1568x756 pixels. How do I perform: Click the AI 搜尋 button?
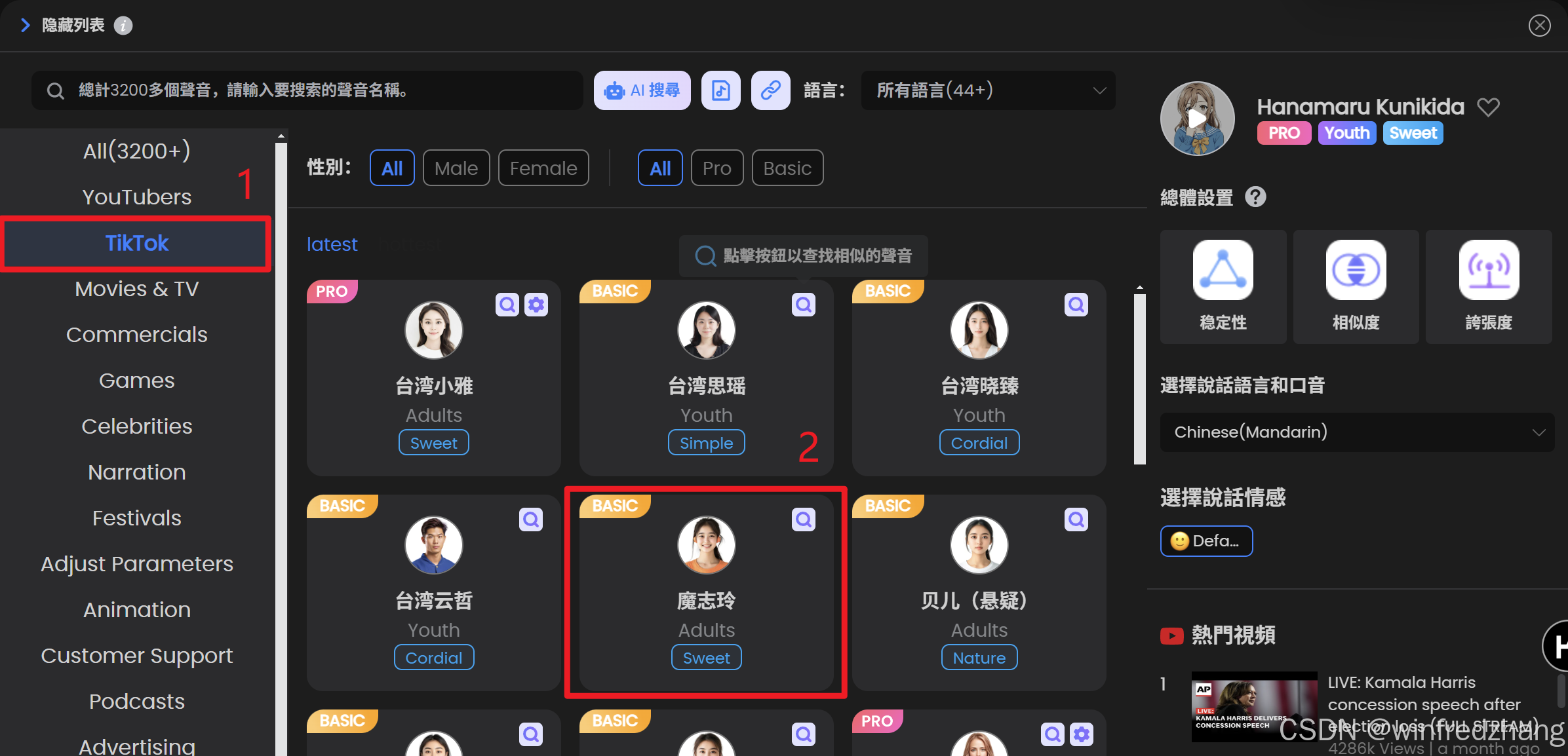pos(642,90)
